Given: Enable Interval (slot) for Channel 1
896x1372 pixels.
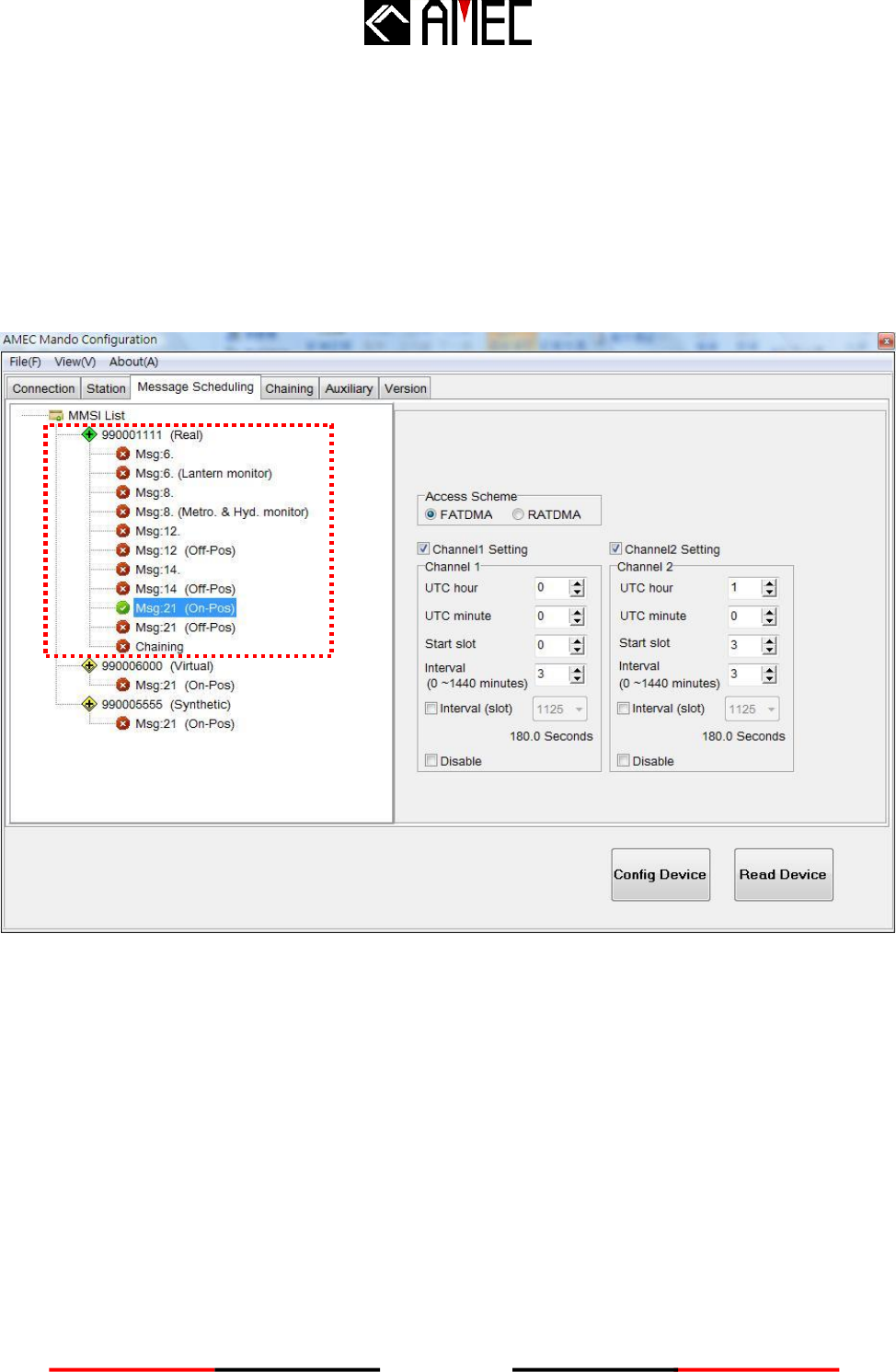Looking at the screenshot, I should pyautogui.click(x=431, y=709).
